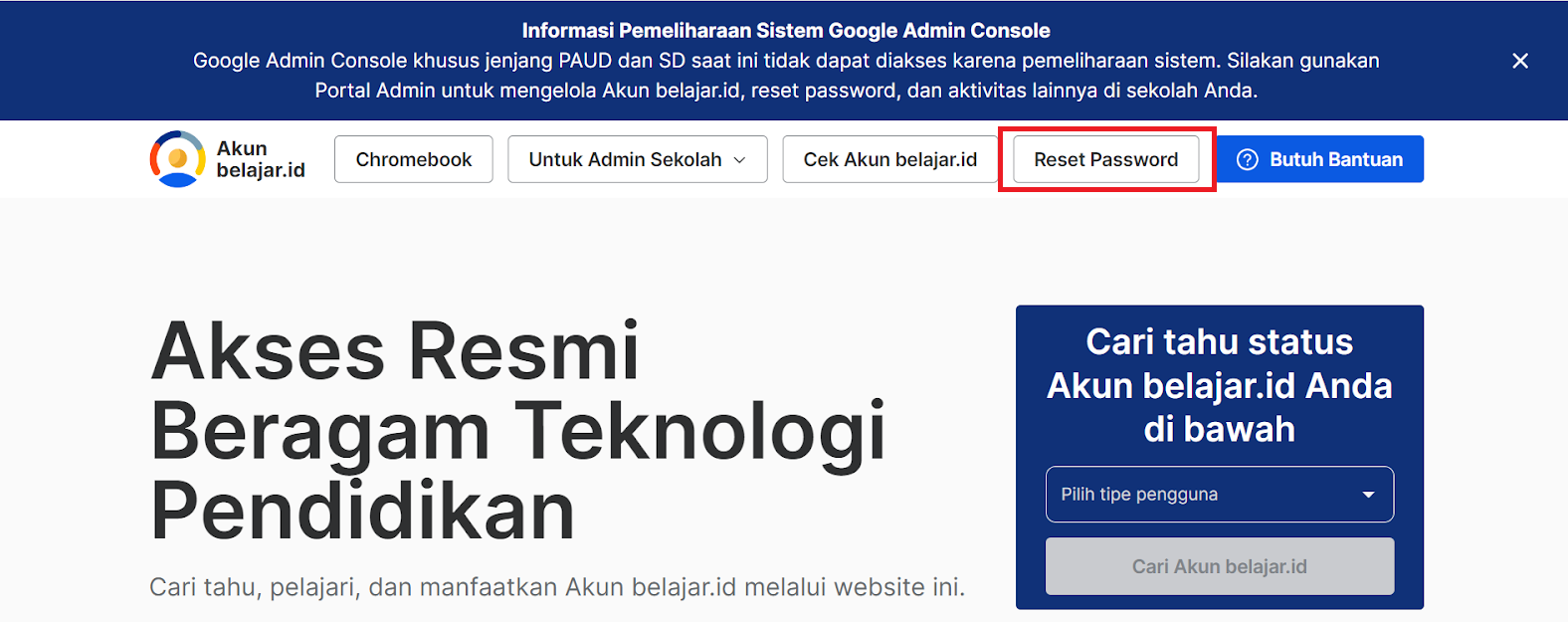Click the Cari Akun belajar.id search button
The height and width of the screenshot is (622, 1568).
click(x=1220, y=566)
